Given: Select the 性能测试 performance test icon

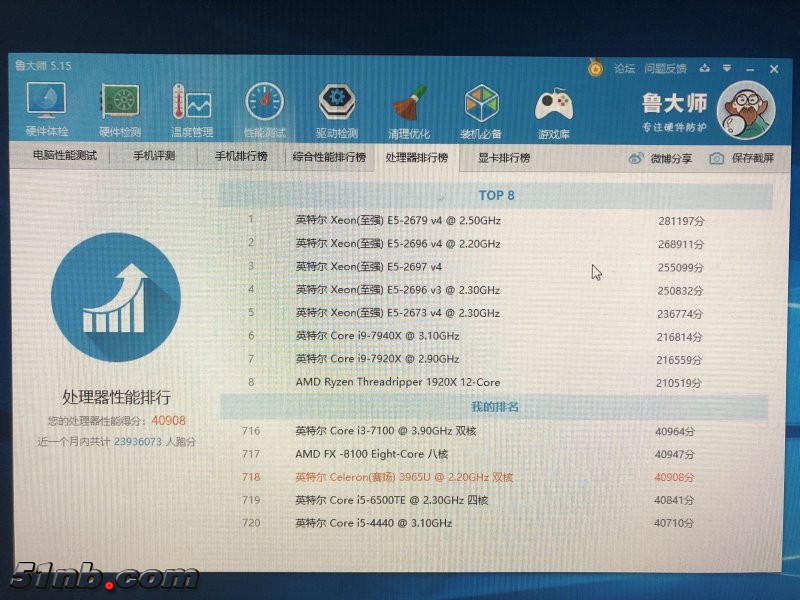Looking at the screenshot, I should (x=264, y=111).
